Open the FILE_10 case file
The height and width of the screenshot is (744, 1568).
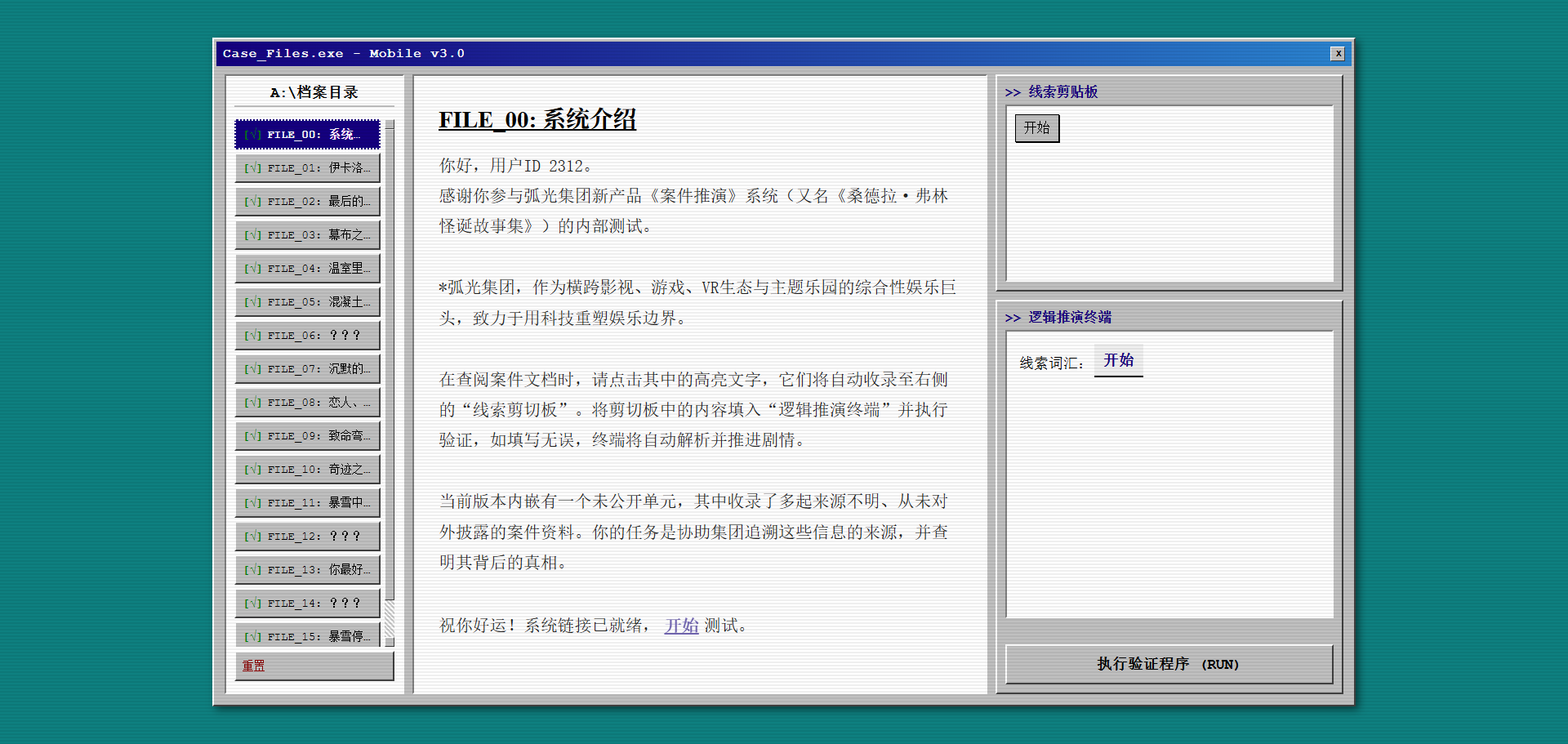tap(307, 470)
